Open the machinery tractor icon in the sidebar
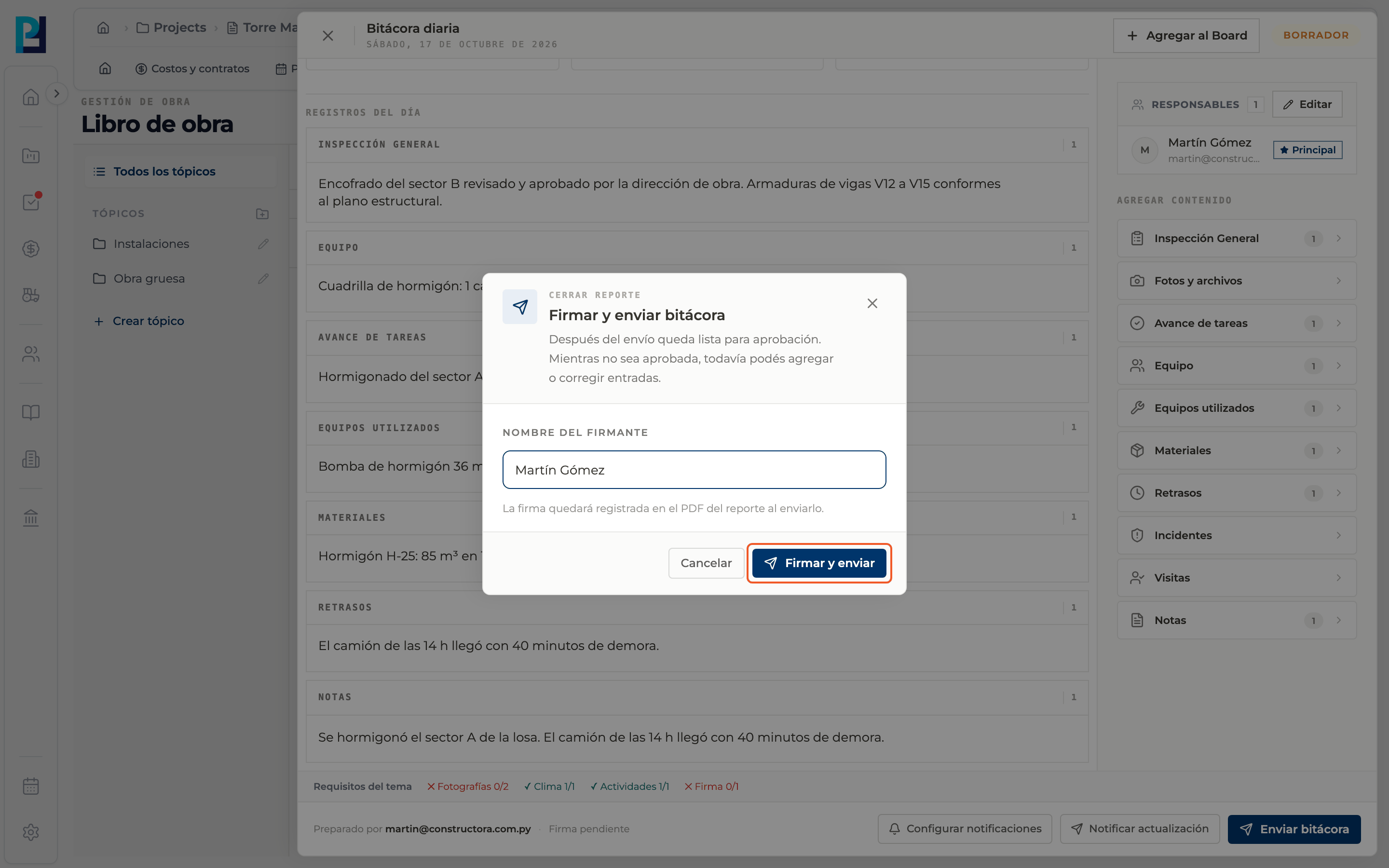The width and height of the screenshot is (1389, 868). (x=31, y=295)
